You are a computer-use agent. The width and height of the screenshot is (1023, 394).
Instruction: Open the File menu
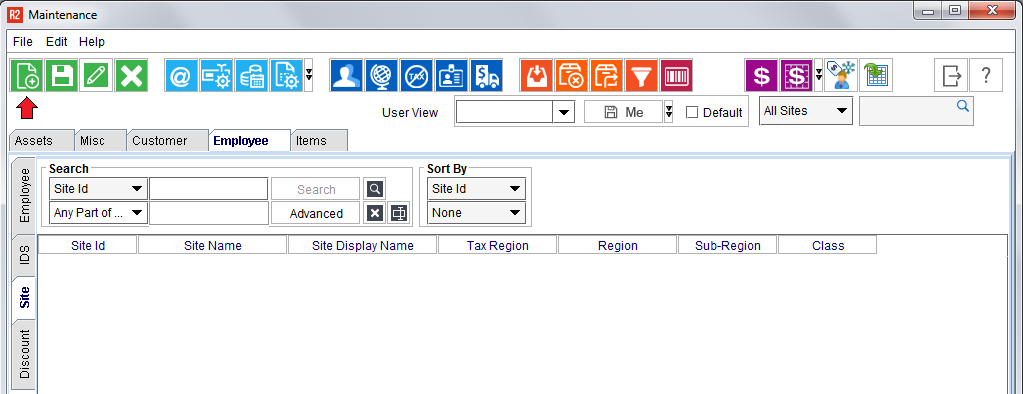click(x=22, y=42)
